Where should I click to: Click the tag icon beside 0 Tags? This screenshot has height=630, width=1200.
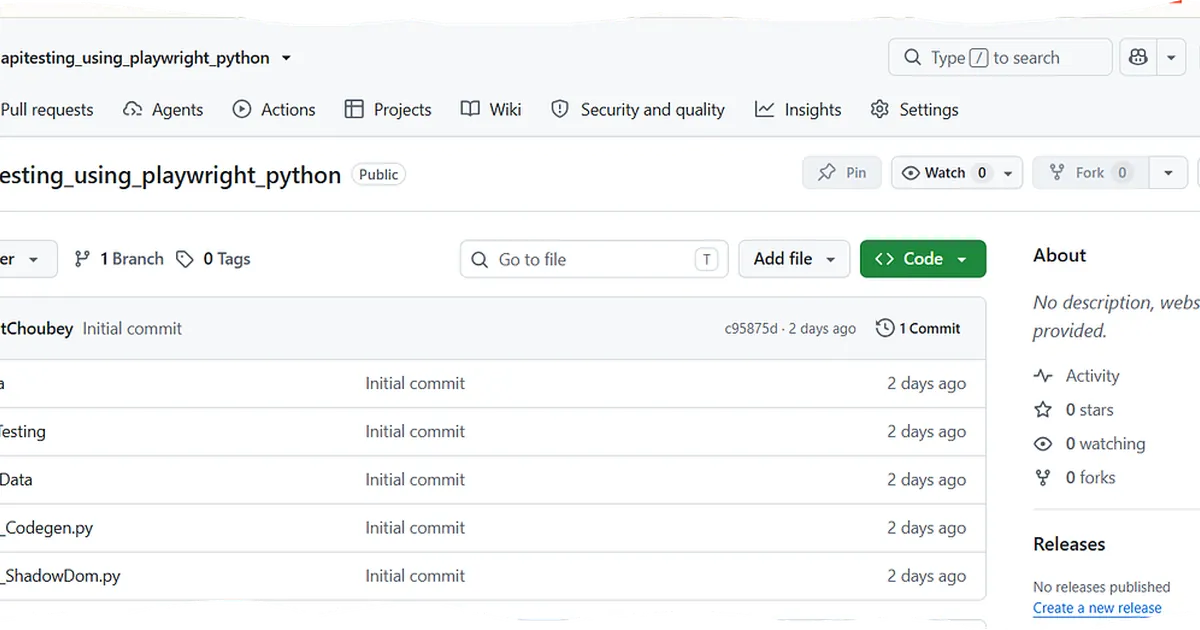coord(185,259)
